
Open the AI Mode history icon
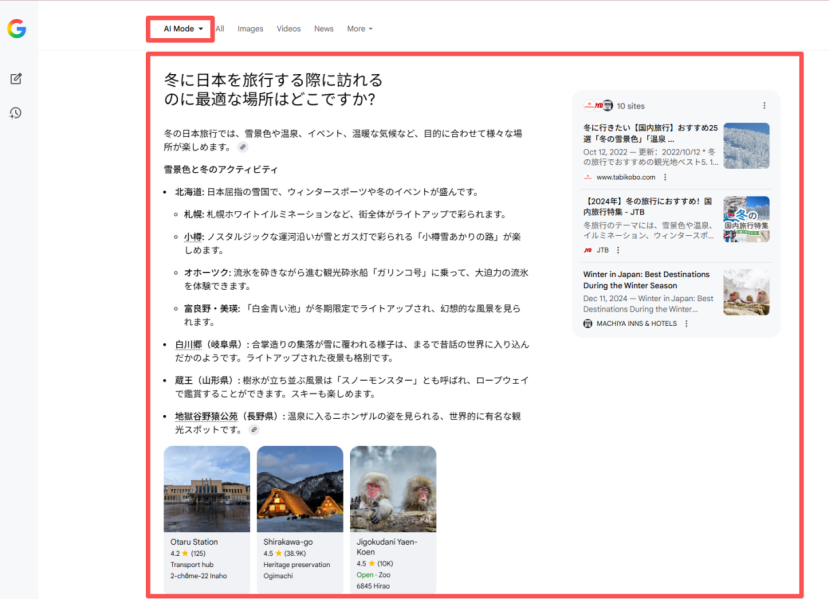point(16,113)
